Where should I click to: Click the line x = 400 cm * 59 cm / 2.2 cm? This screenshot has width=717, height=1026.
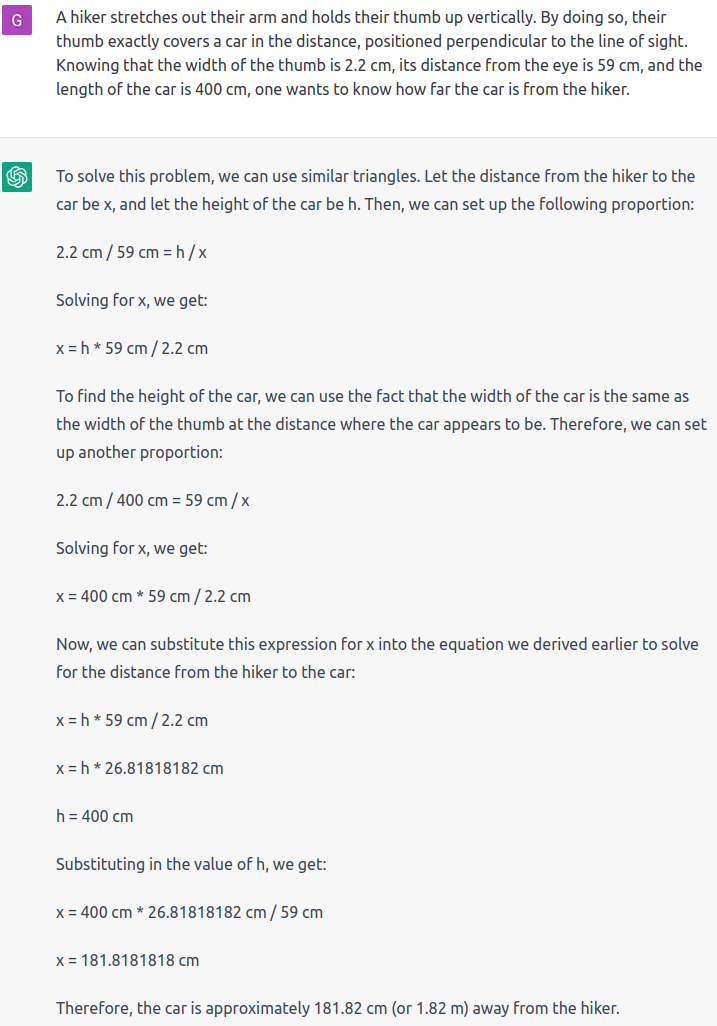(153, 596)
